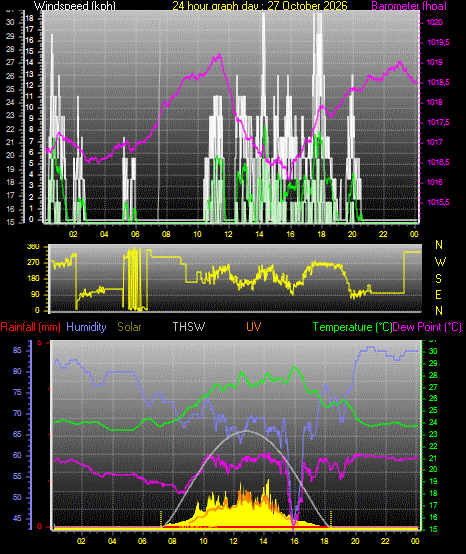466x554 pixels.
Task: Select the 270 degree axis label
Action: point(33,263)
